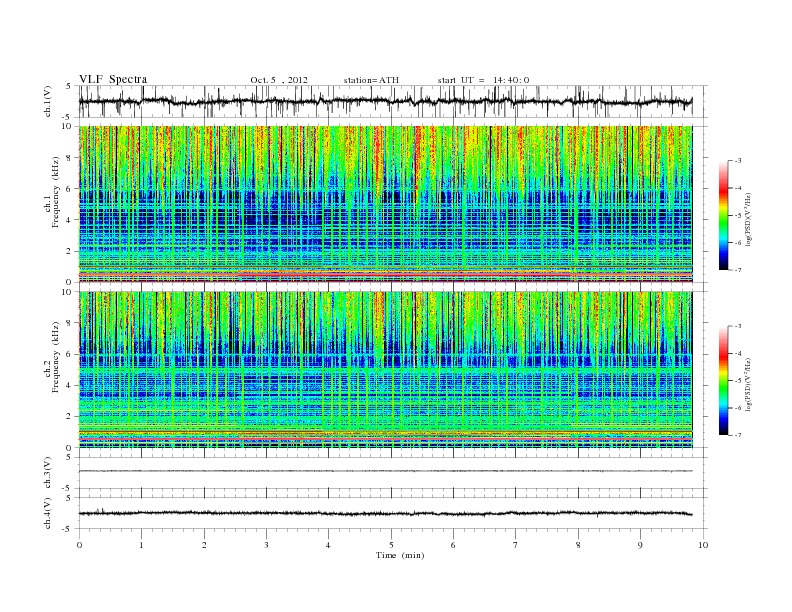Click the ch.4 voltage waveform trace

tap(386, 513)
